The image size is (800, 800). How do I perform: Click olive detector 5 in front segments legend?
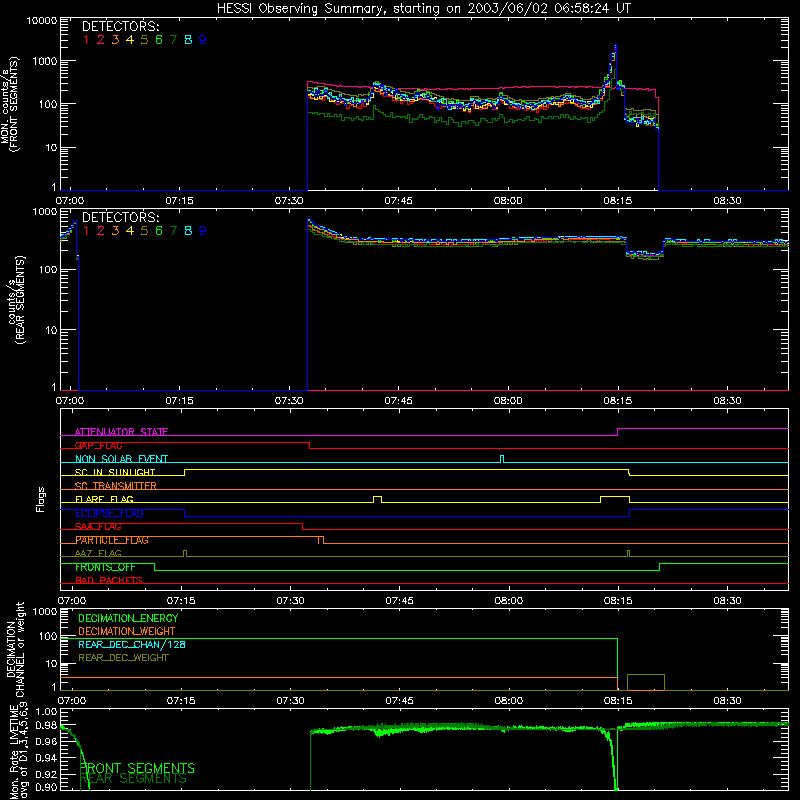tap(144, 40)
